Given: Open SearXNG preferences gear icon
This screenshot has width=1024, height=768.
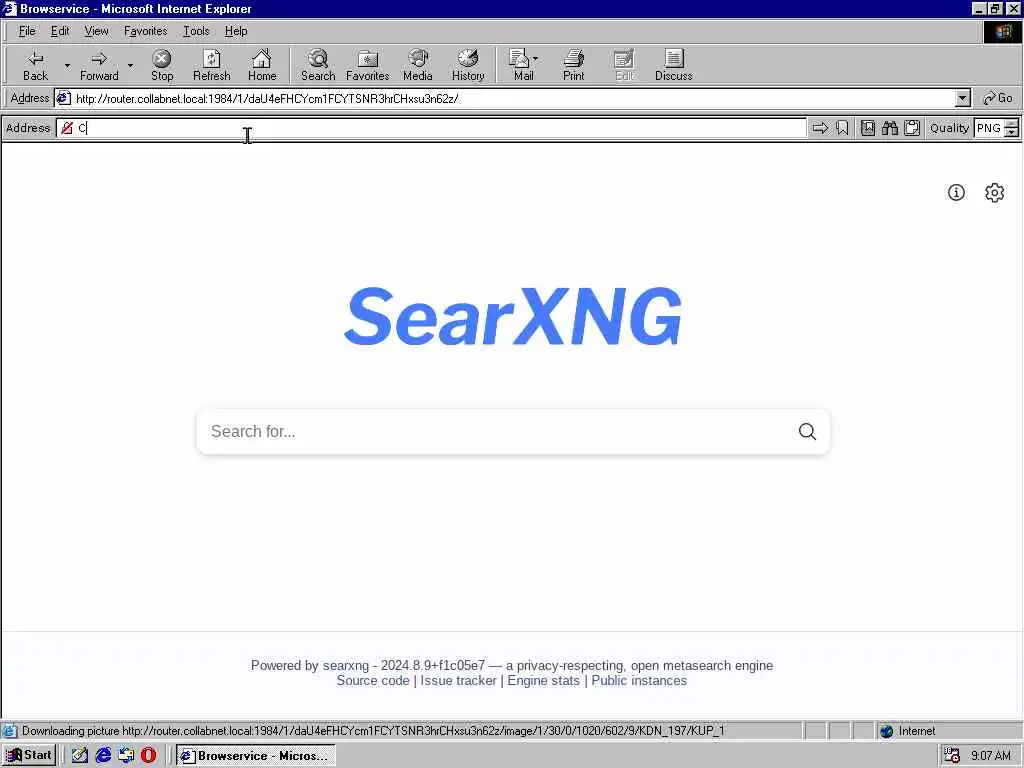Looking at the screenshot, I should pyautogui.click(x=994, y=193).
